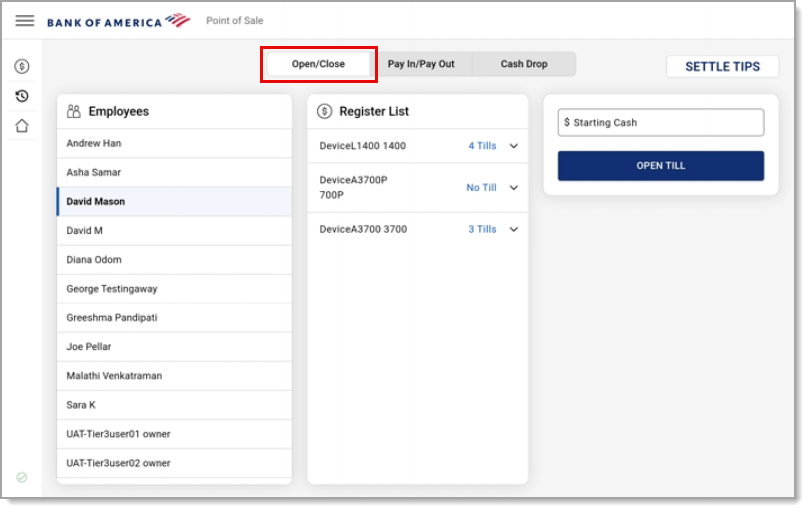Select employee UAT-Tier3user01 owner

tap(174, 434)
